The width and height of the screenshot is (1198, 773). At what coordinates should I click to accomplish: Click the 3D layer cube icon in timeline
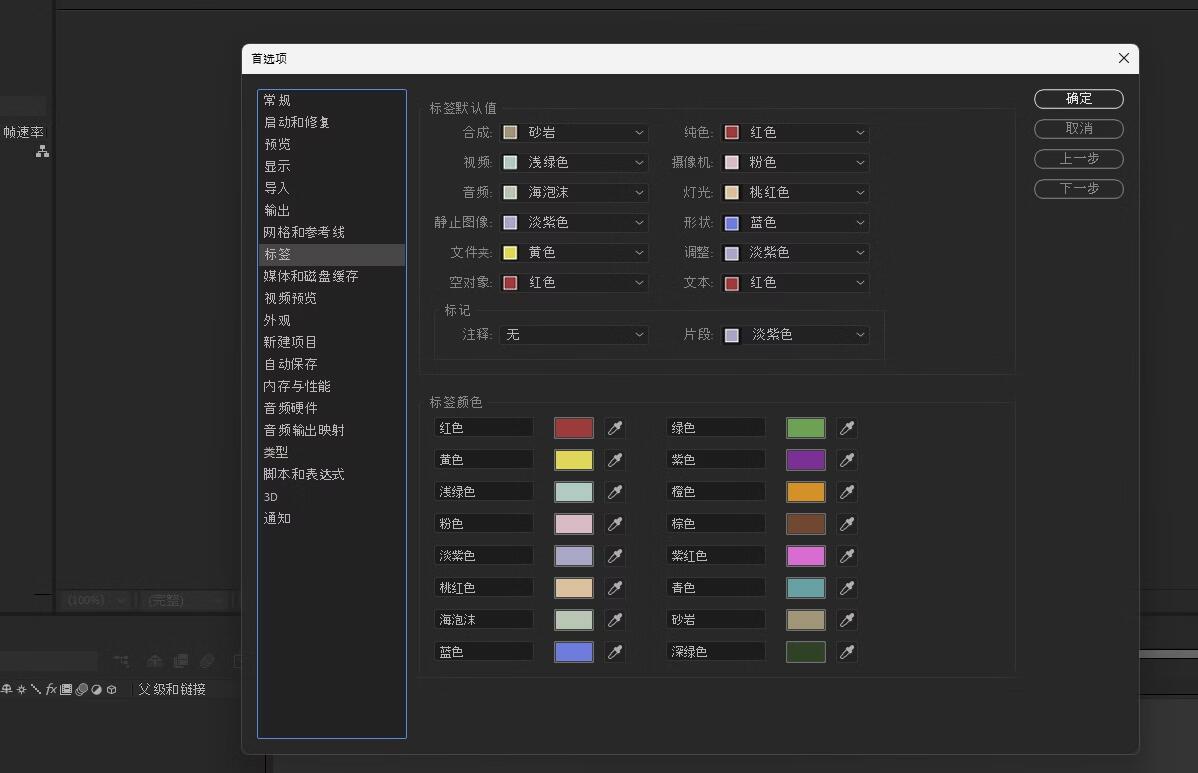coord(112,689)
